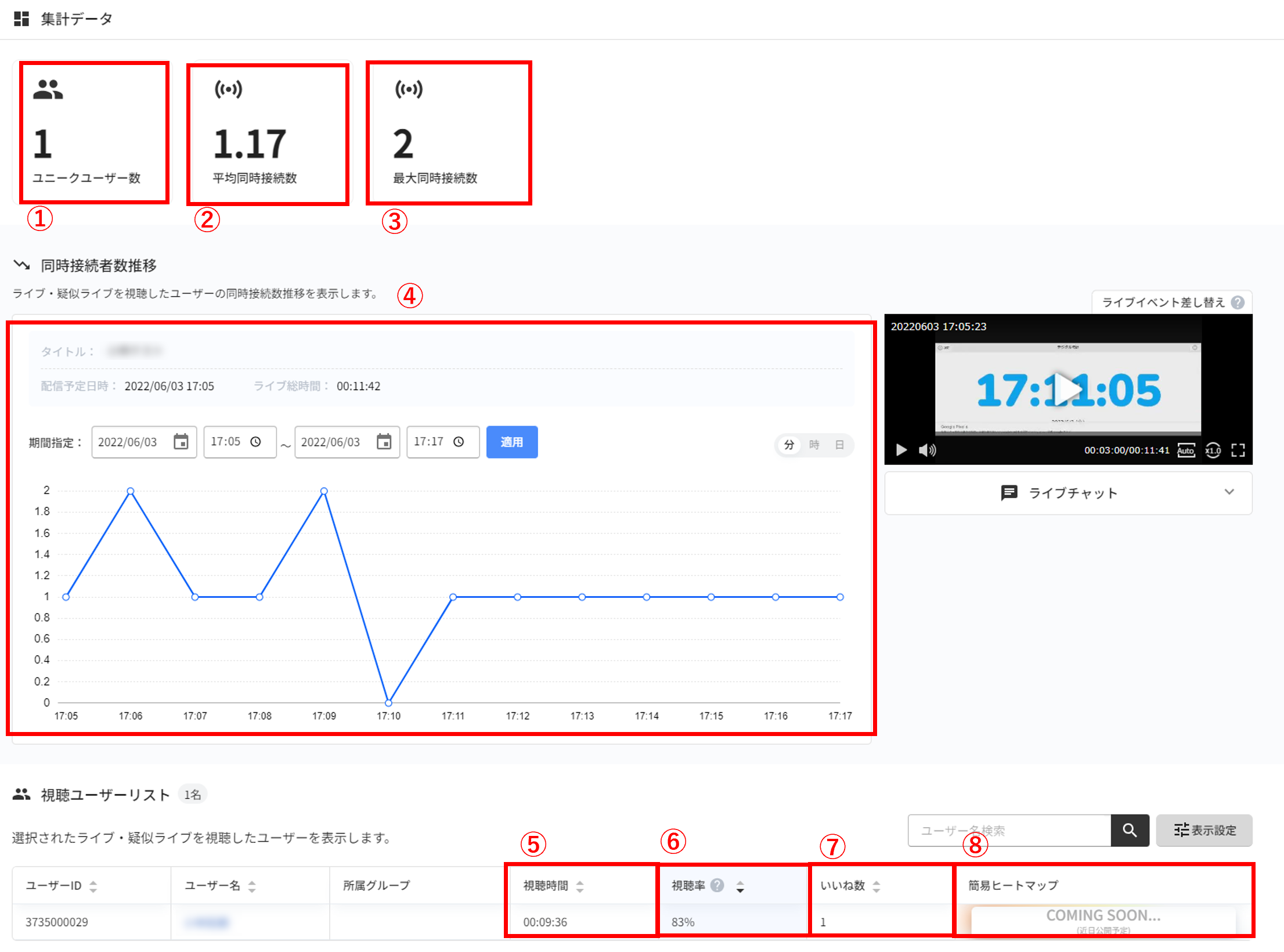The width and height of the screenshot is (1284, 952).
Task: Click the search magnifier button
Action: 1129,830
